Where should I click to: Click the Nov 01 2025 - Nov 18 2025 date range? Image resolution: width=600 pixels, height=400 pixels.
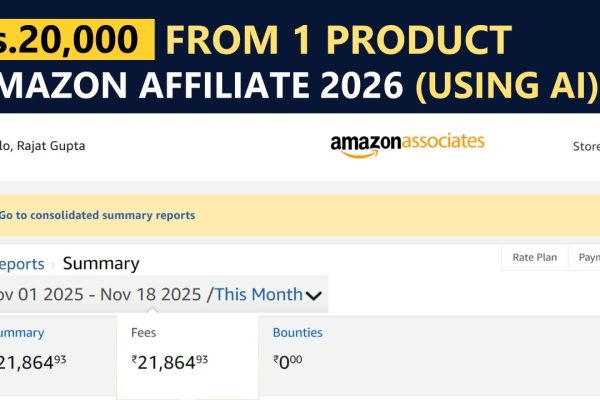(x=100, y=294)
